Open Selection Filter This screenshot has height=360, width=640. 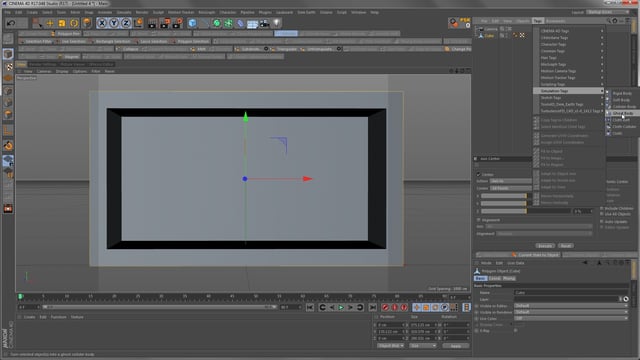[x=36, y=41]
